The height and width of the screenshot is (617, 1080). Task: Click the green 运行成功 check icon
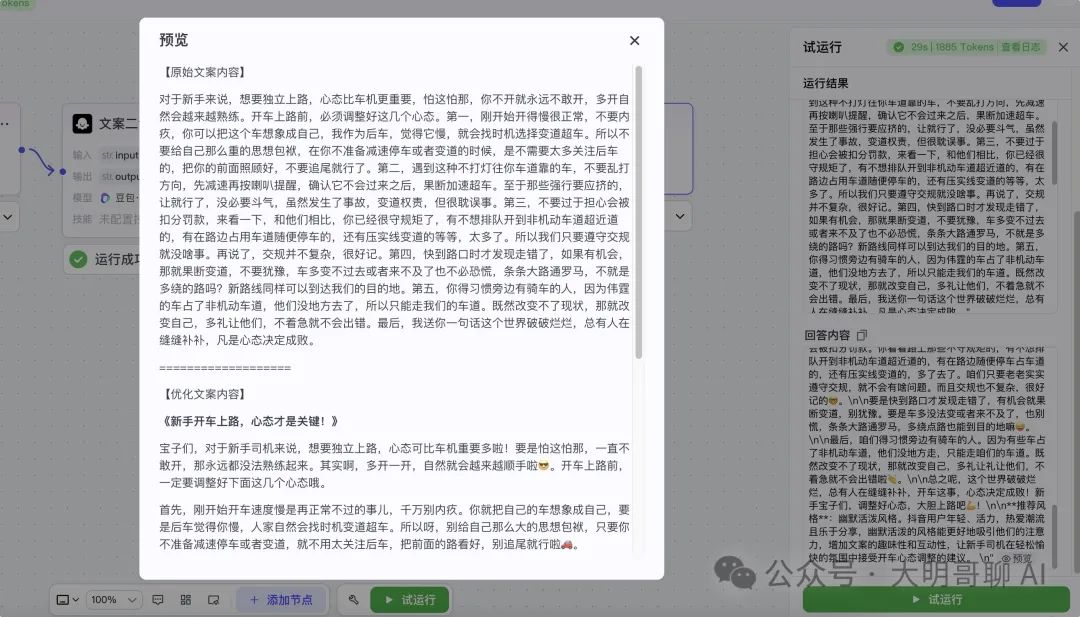tap(79, 259)
